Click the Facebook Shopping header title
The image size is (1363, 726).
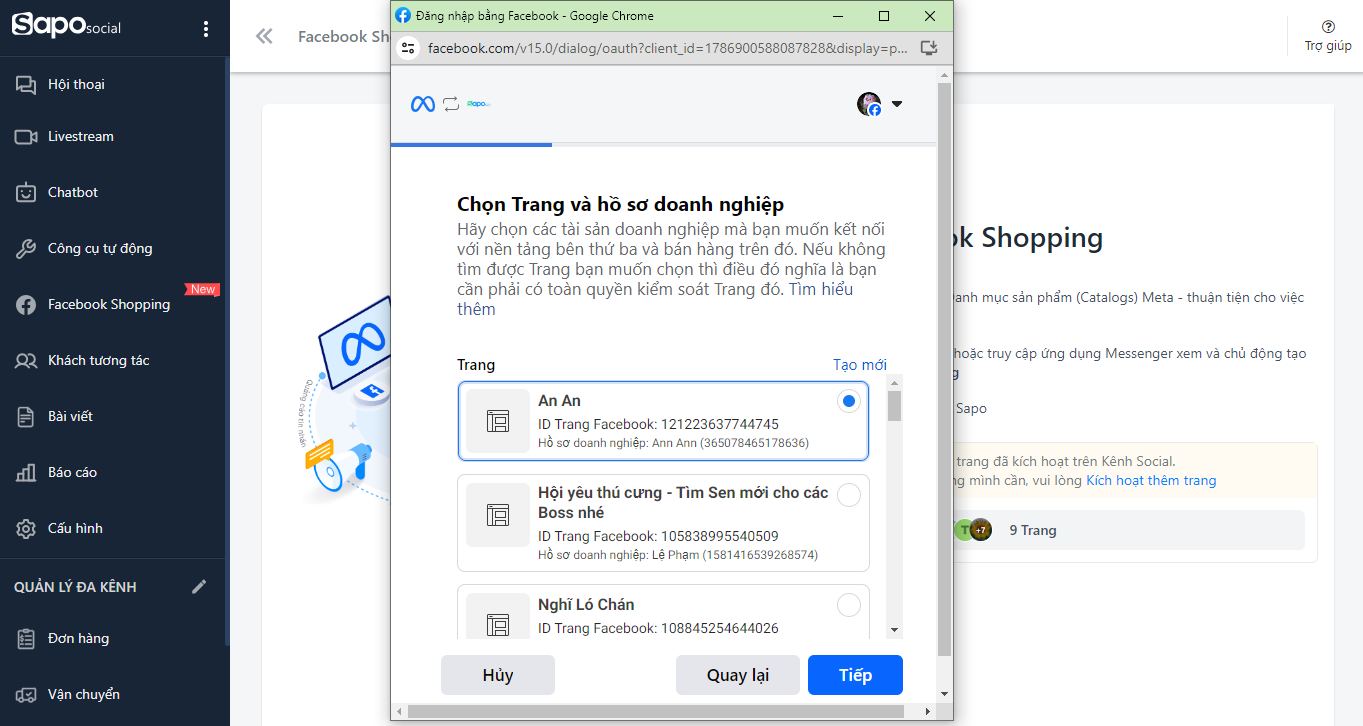[344, 37]
